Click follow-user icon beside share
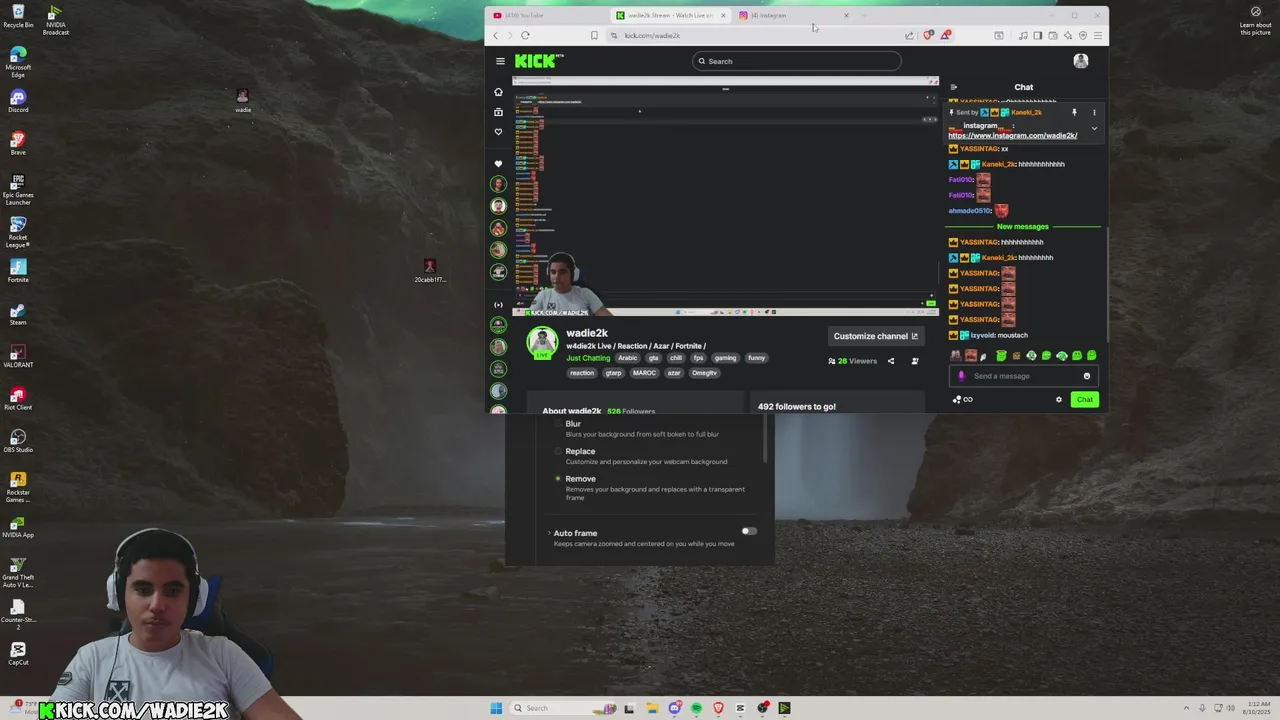The width and height of the screenshot is (1280, 720). click(x=915, y=361)
